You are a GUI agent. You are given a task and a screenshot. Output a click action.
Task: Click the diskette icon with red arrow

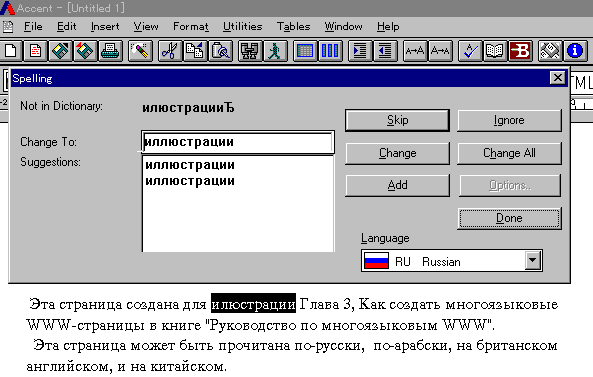click(x=85, y=51)
